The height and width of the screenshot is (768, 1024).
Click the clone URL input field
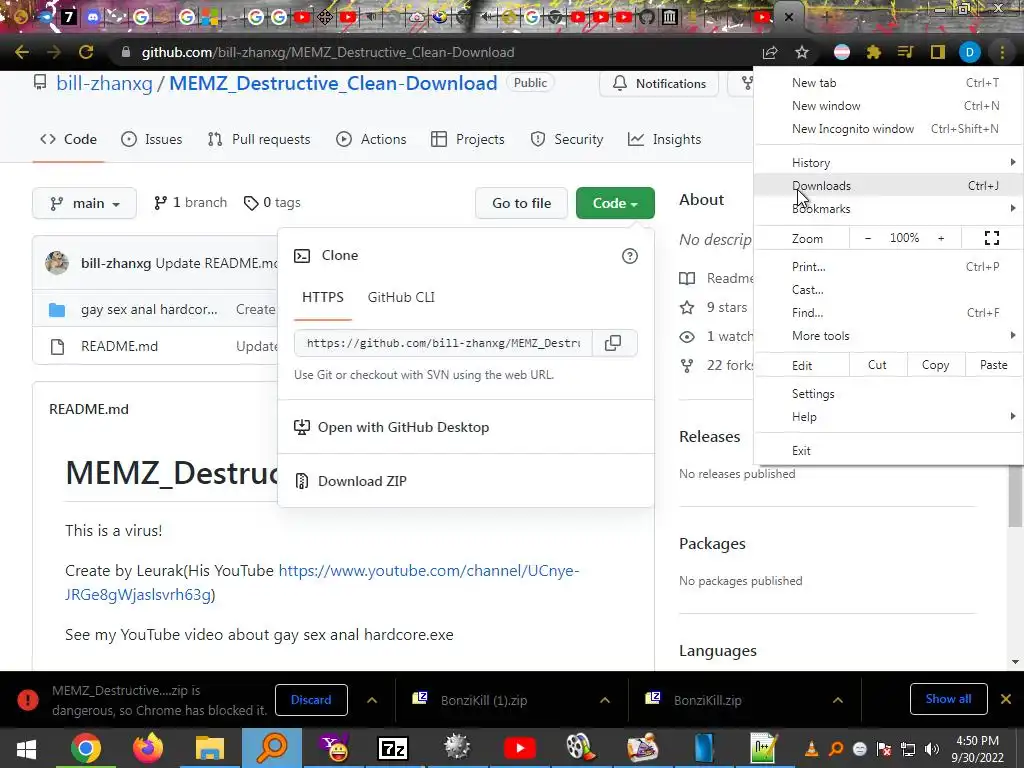443,343
